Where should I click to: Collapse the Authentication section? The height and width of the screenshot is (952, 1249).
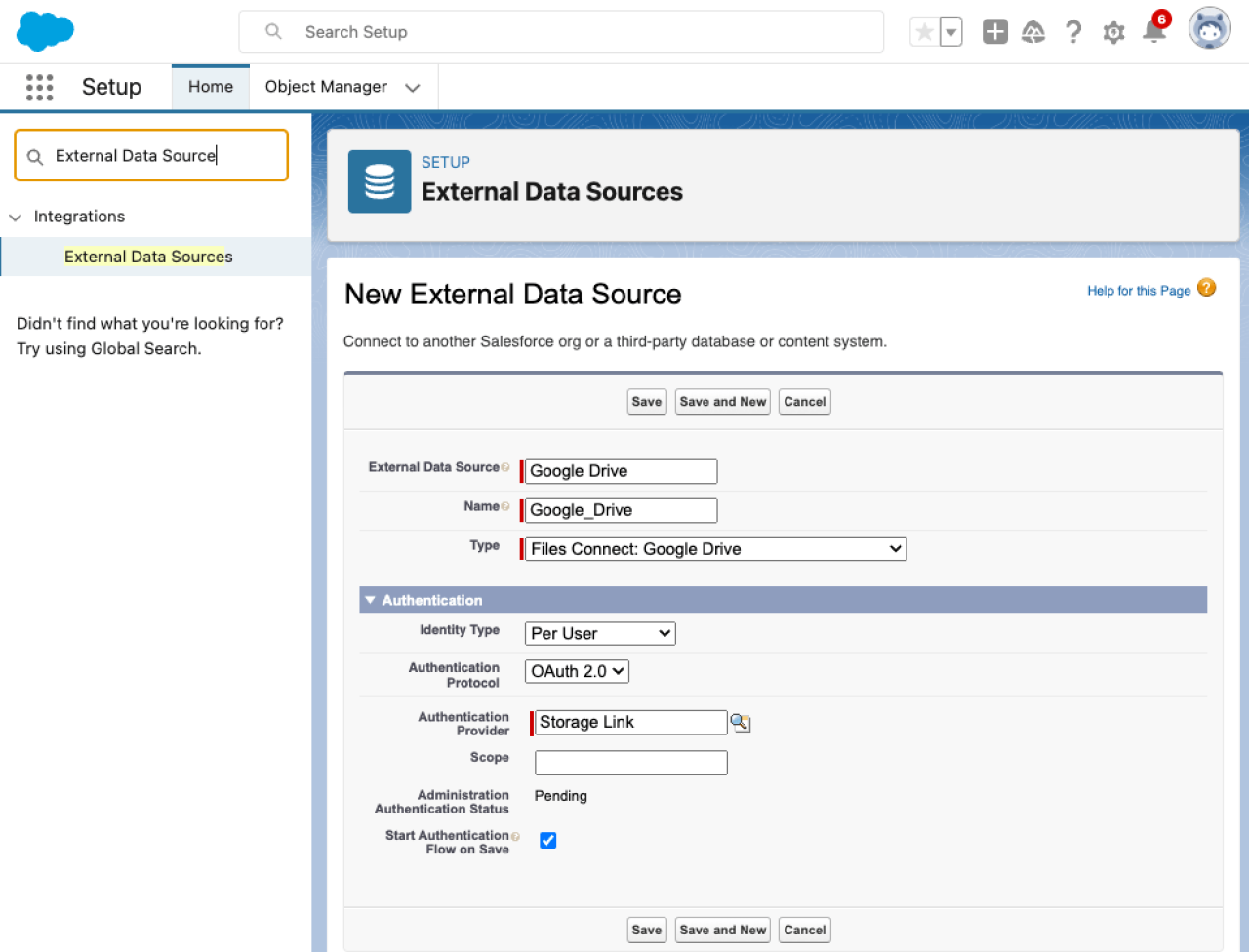(370, 600)
